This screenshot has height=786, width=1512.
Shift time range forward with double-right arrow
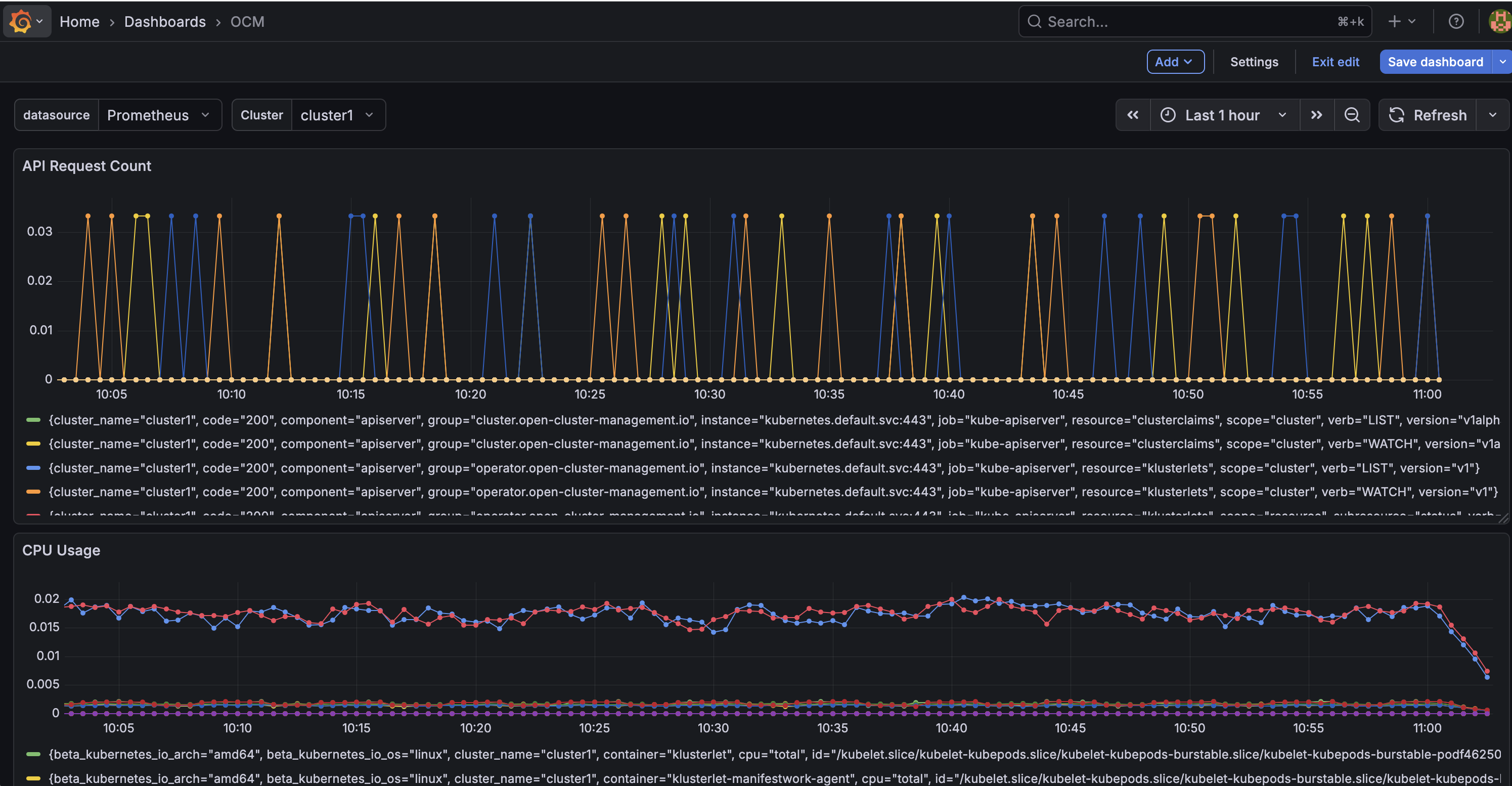tap(1317, 114)
